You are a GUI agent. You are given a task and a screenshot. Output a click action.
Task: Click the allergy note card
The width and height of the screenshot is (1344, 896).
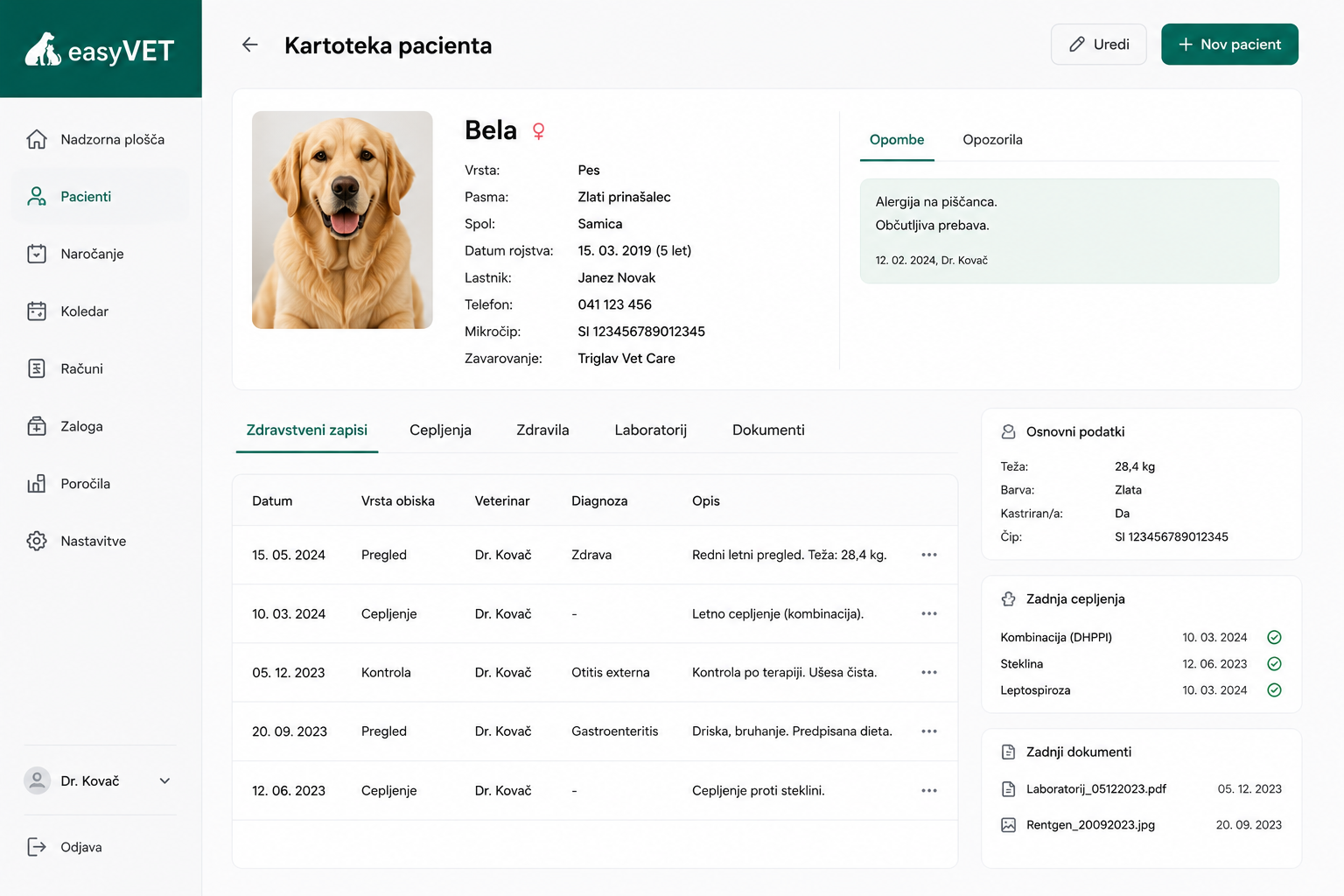point(1069,231)
